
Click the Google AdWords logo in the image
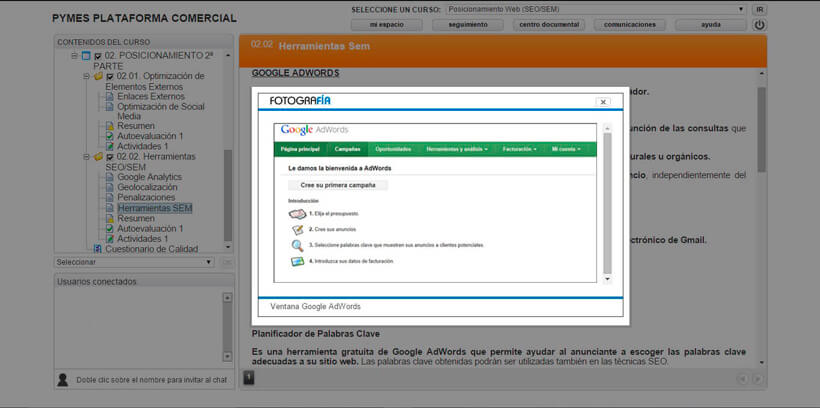click(314, 130)
